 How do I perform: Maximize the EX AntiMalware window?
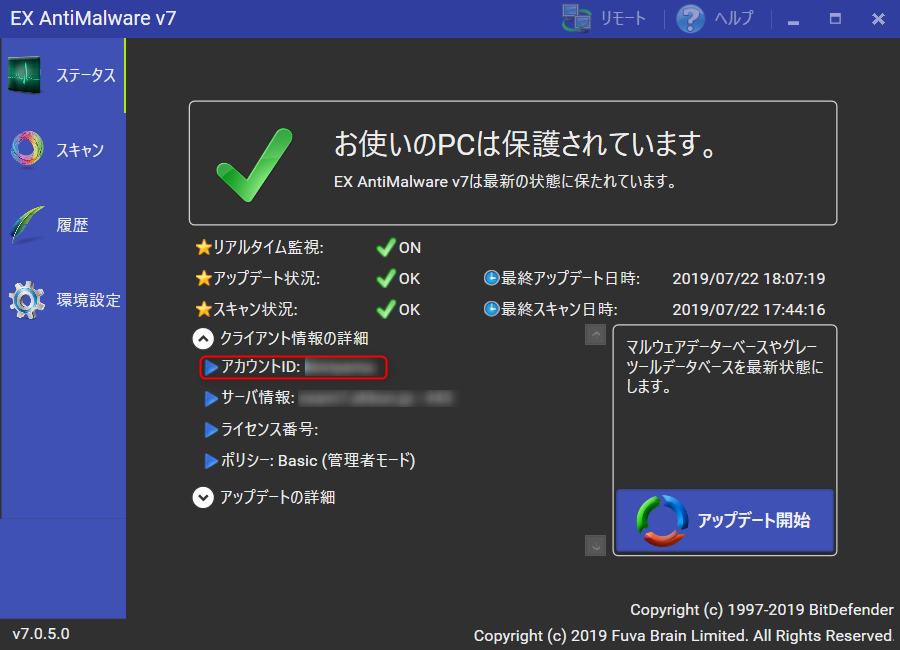[x=836, y=19]
